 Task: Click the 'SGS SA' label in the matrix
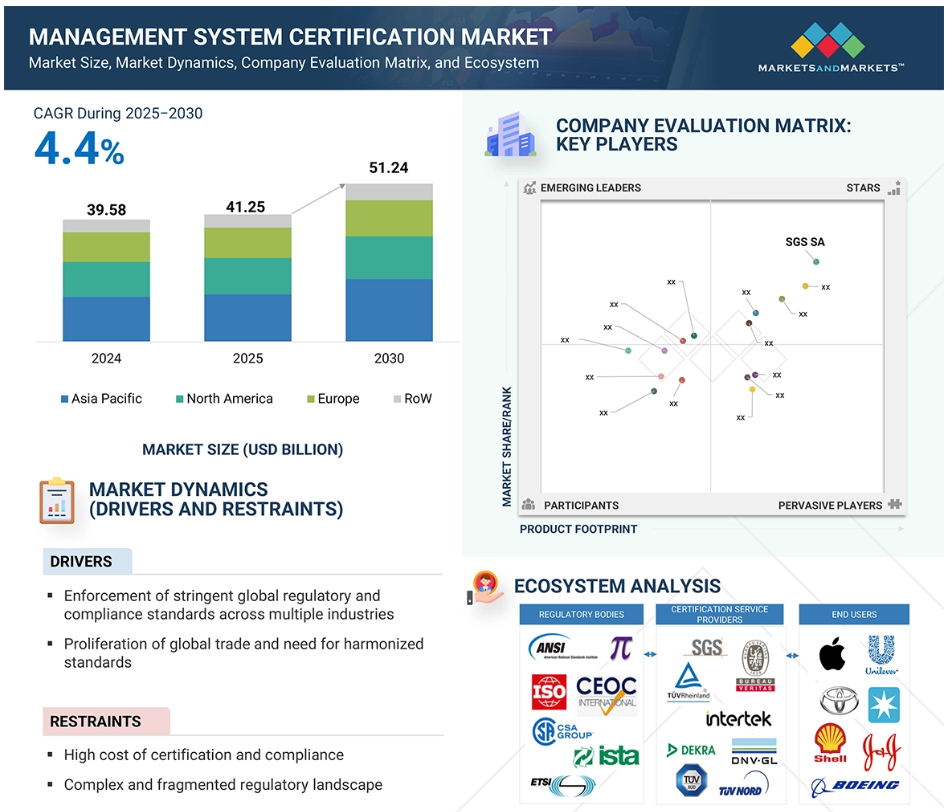805,242
